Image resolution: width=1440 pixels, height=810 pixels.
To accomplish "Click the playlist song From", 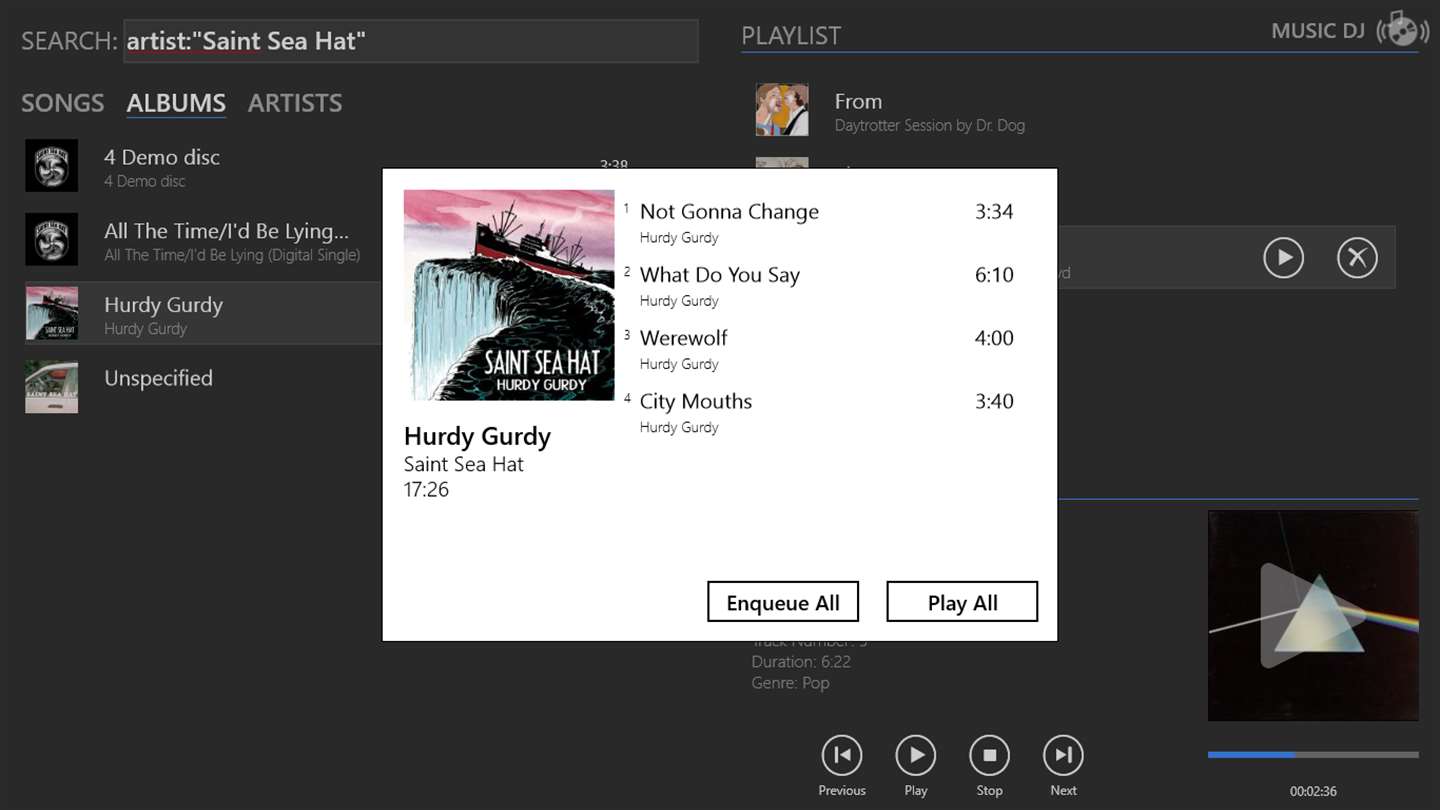I will tap(858, 101).
